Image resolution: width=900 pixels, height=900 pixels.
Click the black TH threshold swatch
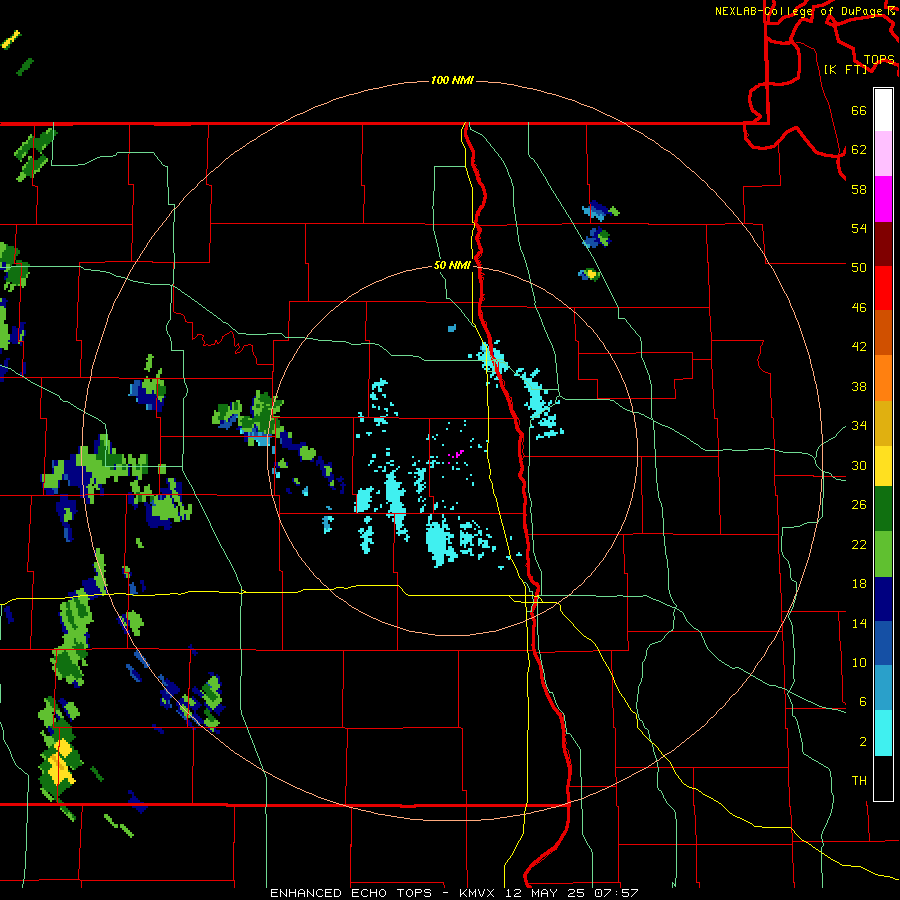point(883,778)
